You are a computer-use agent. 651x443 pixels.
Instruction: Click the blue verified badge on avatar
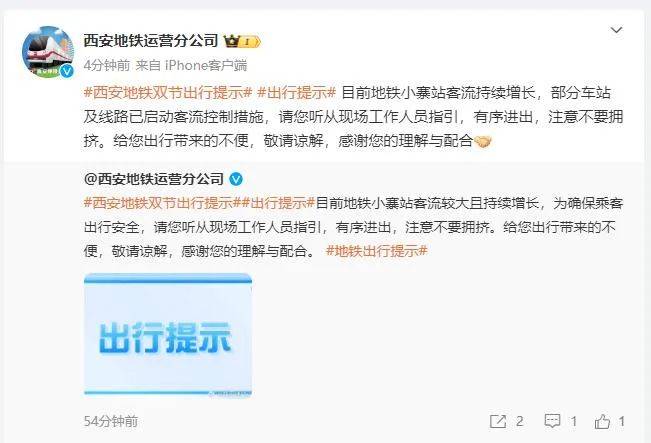point(66,71)
